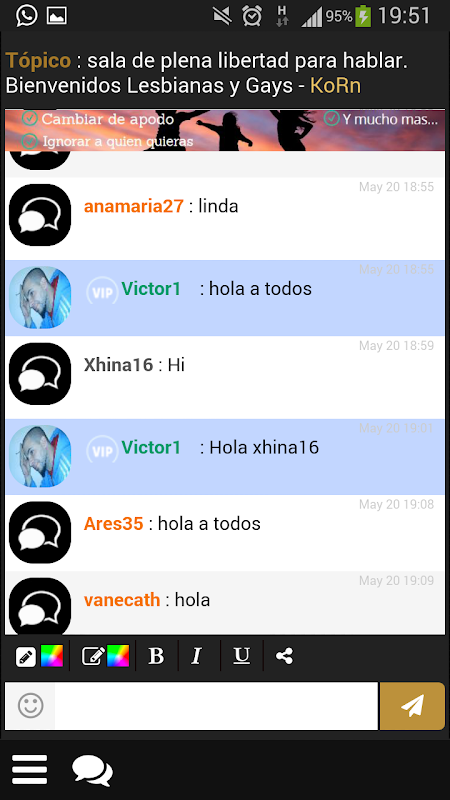Viewport: 450px width, 800px height.
Task: Click the KoRn topic link
Action: 335,86
